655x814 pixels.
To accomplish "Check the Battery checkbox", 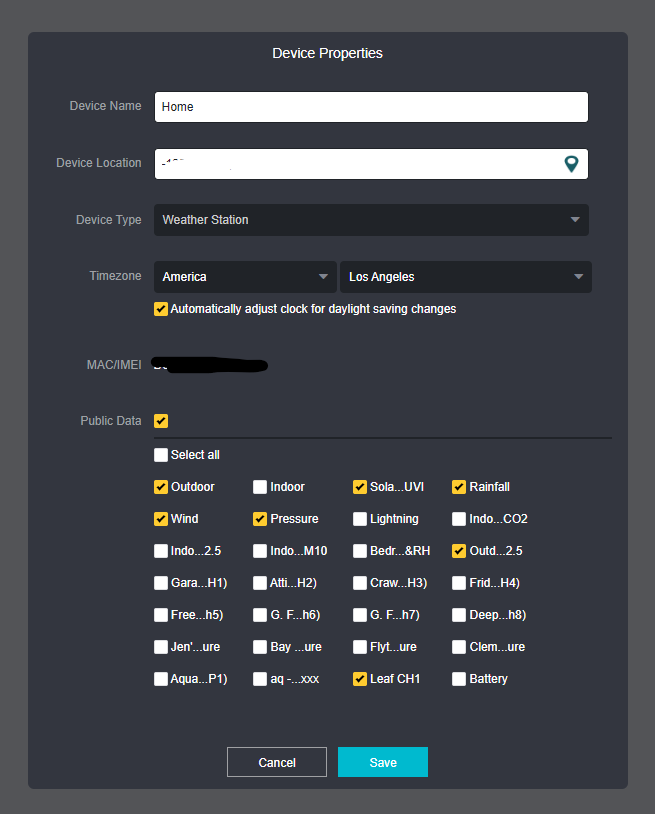I will (459, 679).
